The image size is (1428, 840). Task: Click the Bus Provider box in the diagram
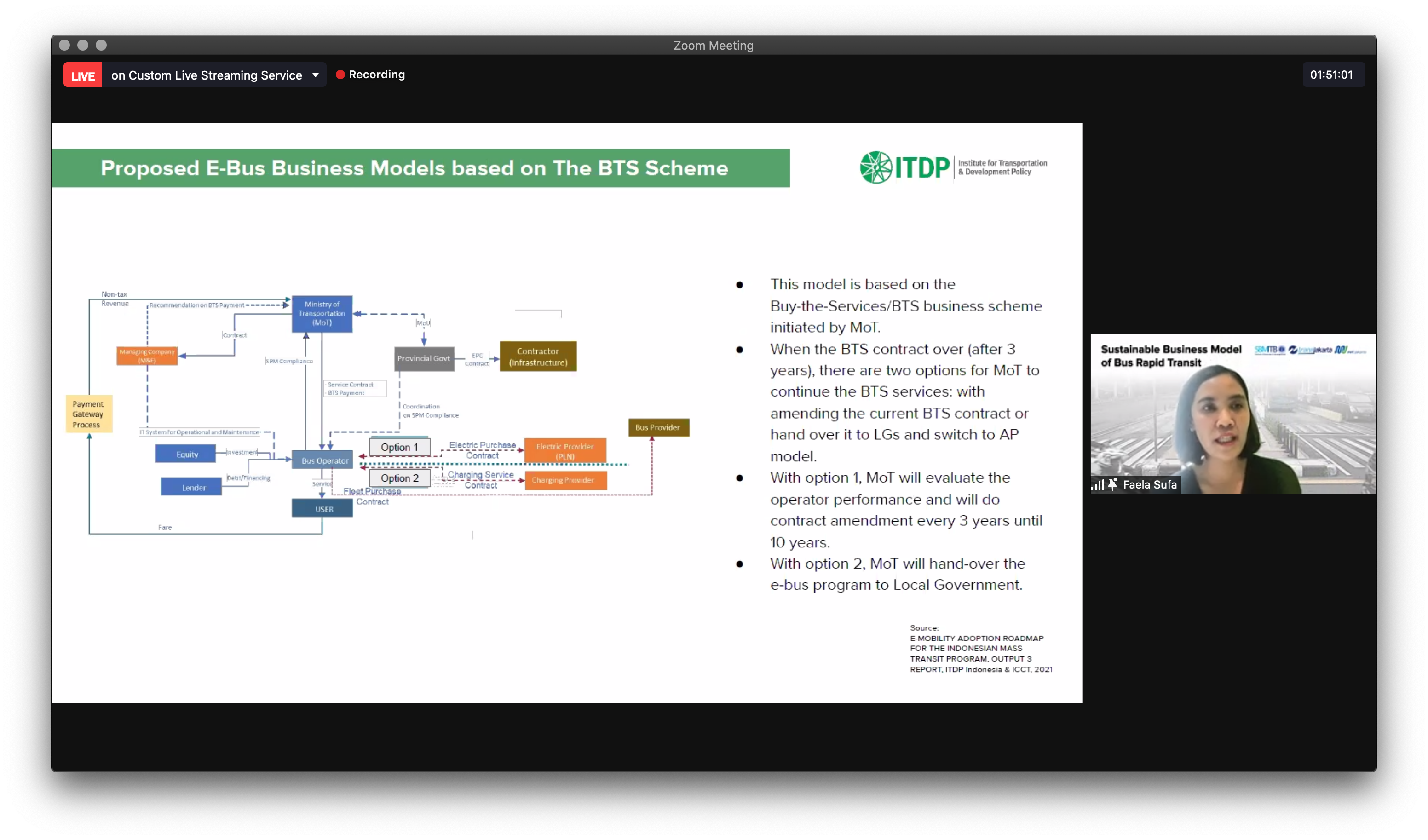click(x=658, y=427)
